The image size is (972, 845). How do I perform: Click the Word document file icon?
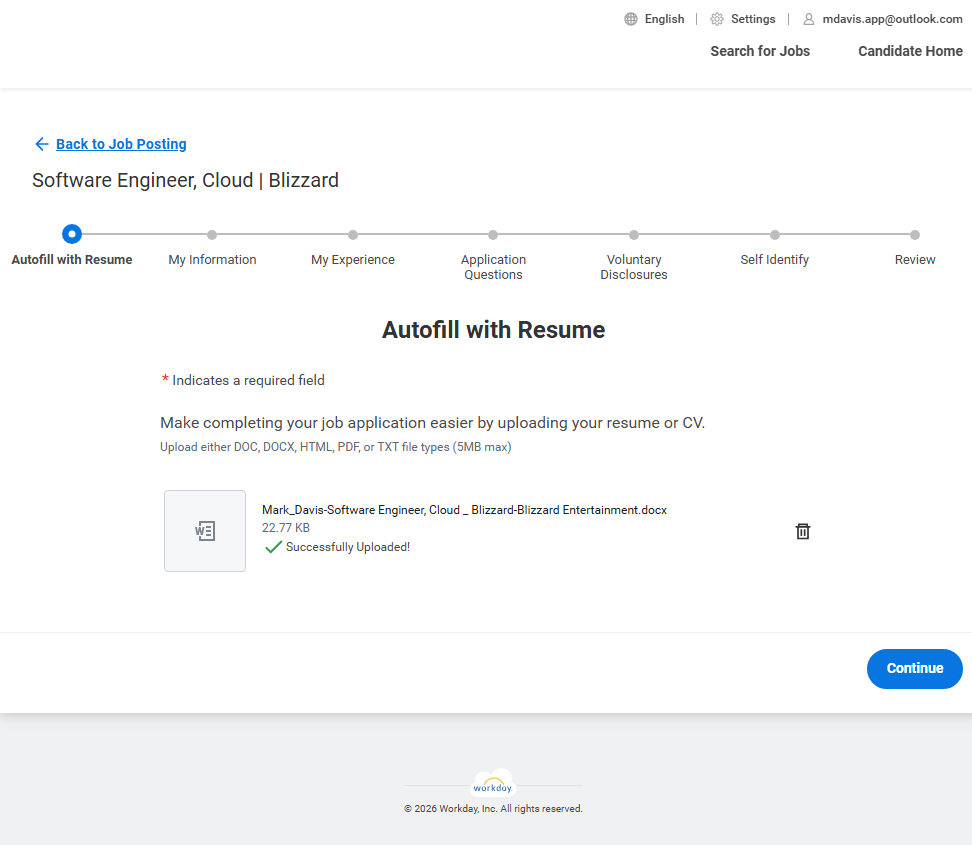205,531
